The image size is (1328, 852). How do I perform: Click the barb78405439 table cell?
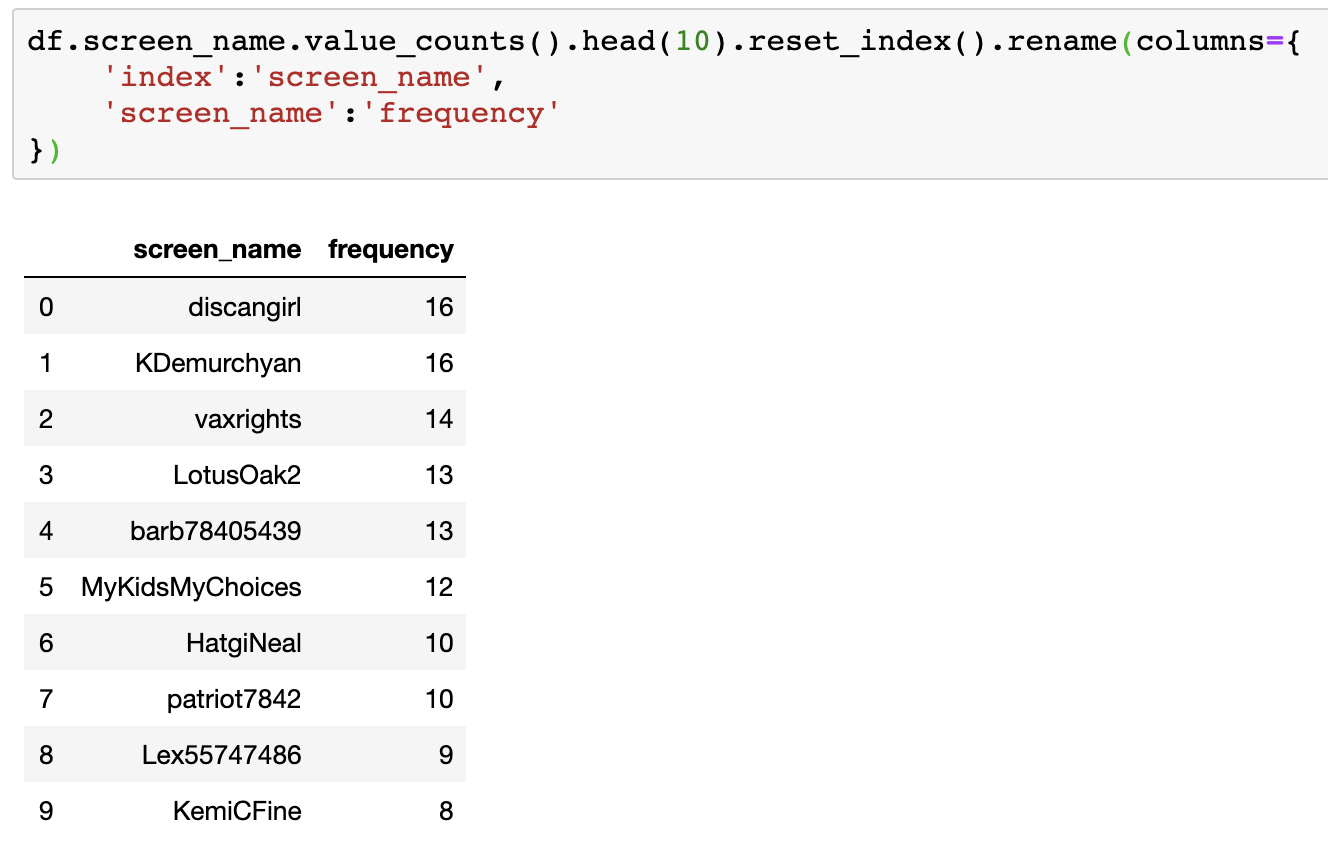[215, 531]
